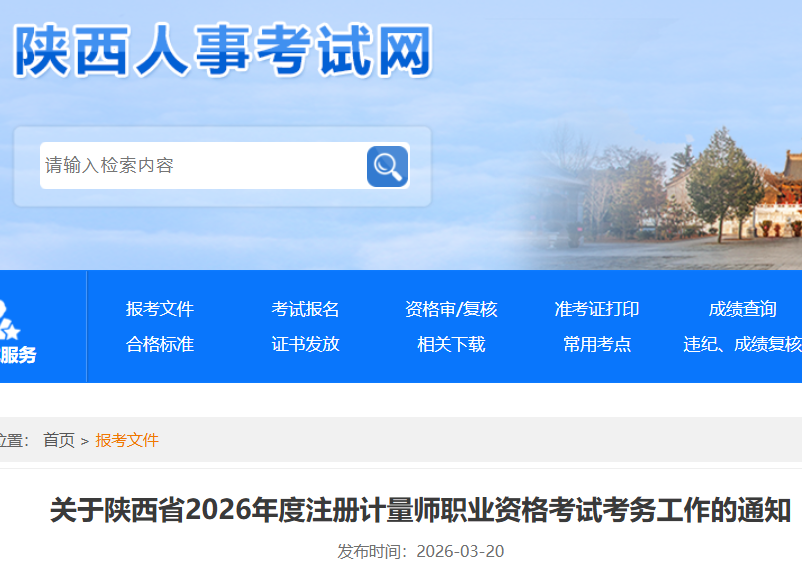This screenshot has width=802, height=567.
Task: Click the 发布时间 2026-03-20 date text
Action: click(420, 551)
